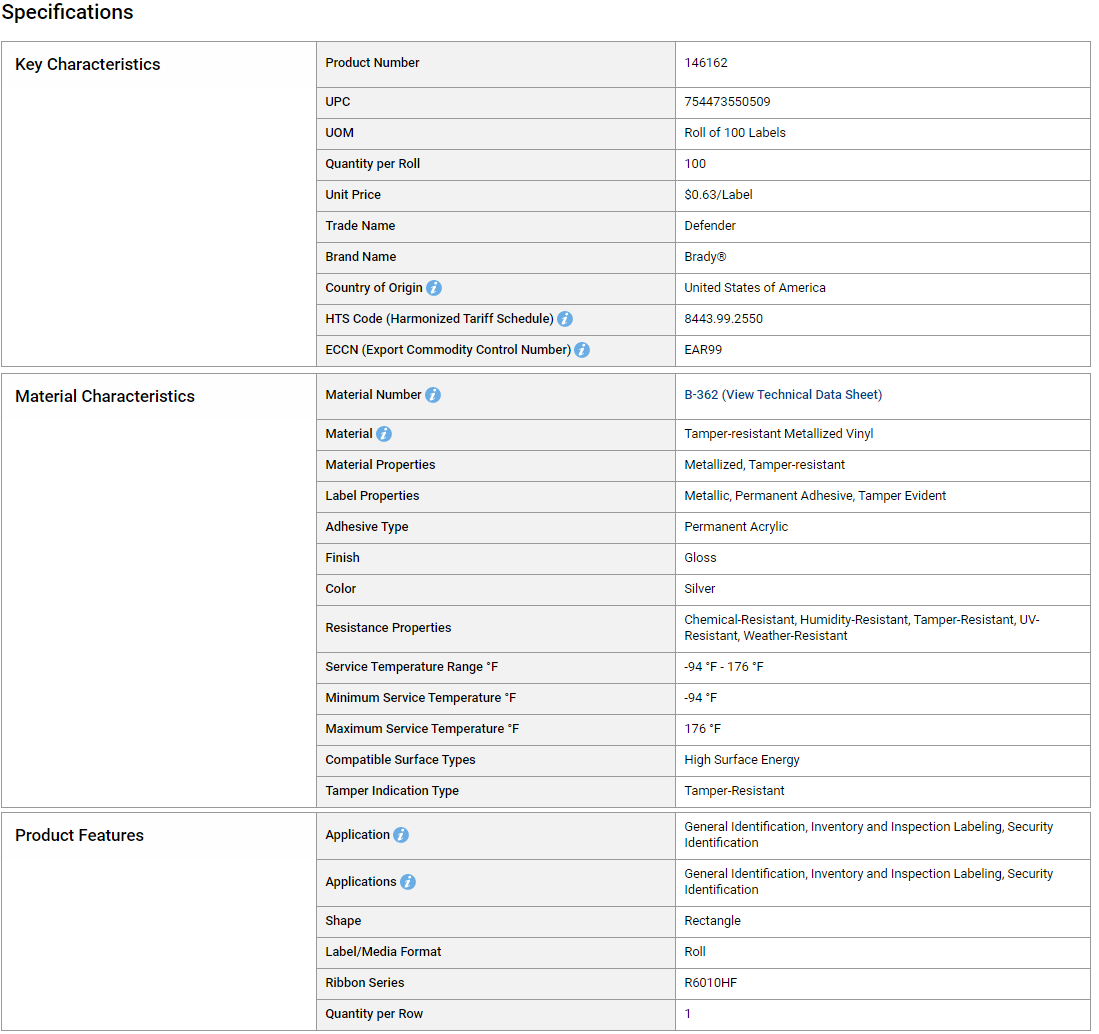1099x1034 pixels.
Task: Click the info icon next to Country of Origin
Action: point(434,288)
